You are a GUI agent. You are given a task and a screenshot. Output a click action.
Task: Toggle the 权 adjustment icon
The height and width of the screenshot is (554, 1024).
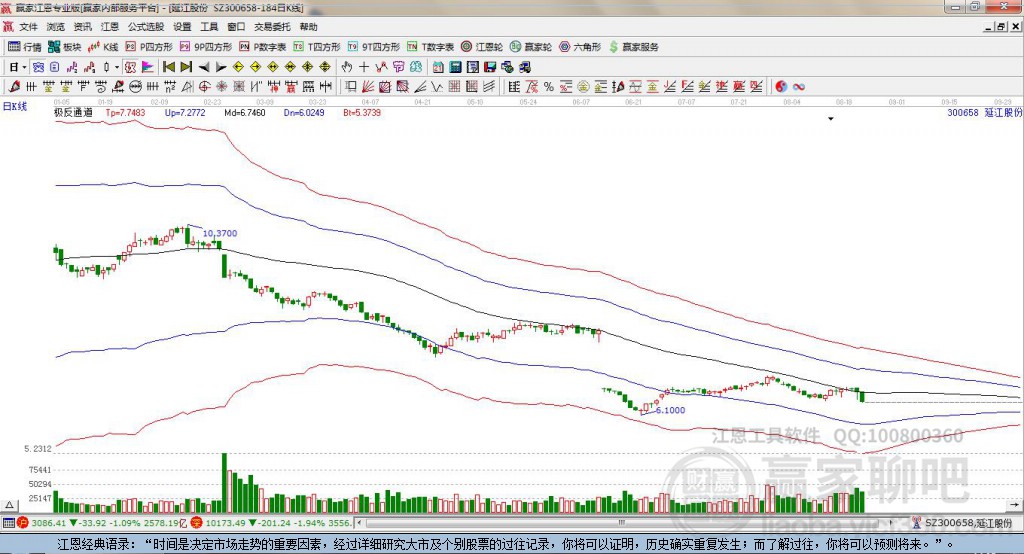(x=131, y=67)
